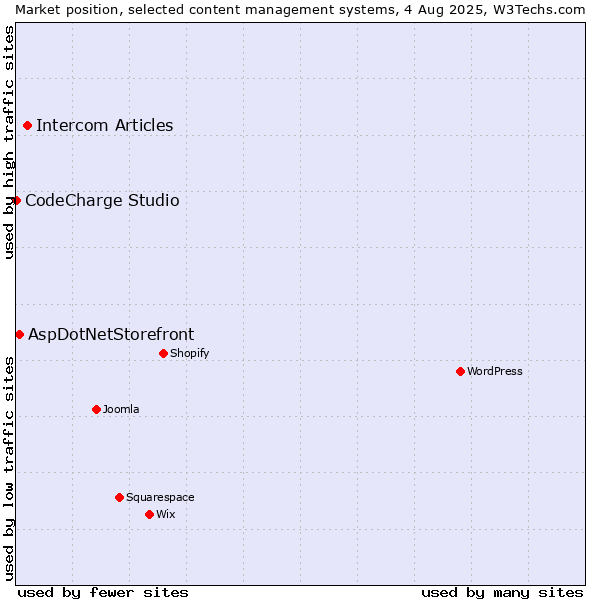Screen dimensions: 600x600
Task: Click the Intercom Articles red data point
Action: point(28,126)
